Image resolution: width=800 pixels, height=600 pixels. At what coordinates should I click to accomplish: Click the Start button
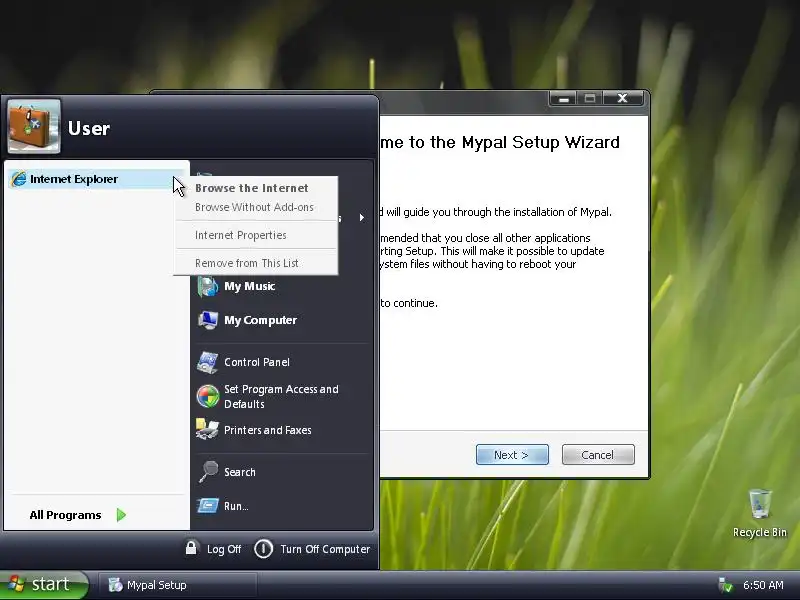click(44, 585)
